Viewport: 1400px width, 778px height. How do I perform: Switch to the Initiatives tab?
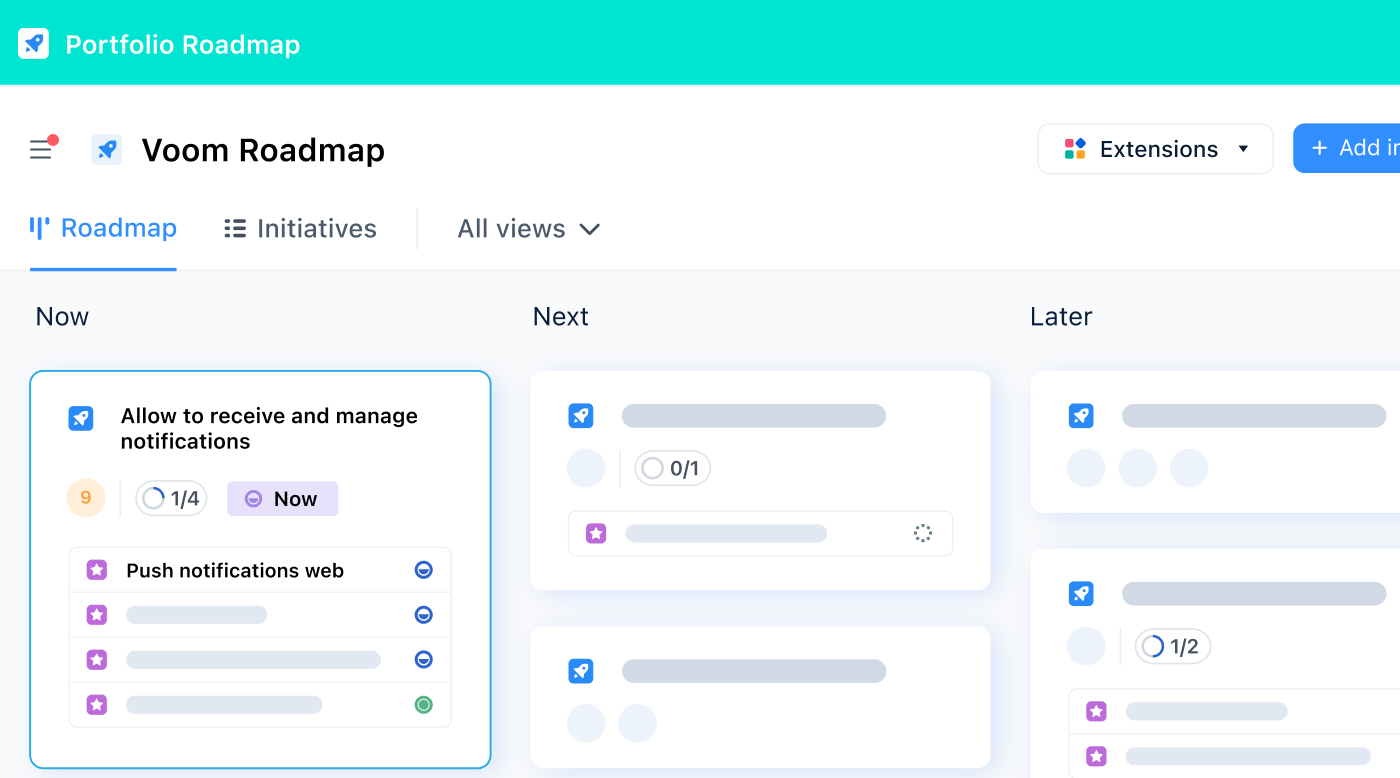[x=300, y=229]
